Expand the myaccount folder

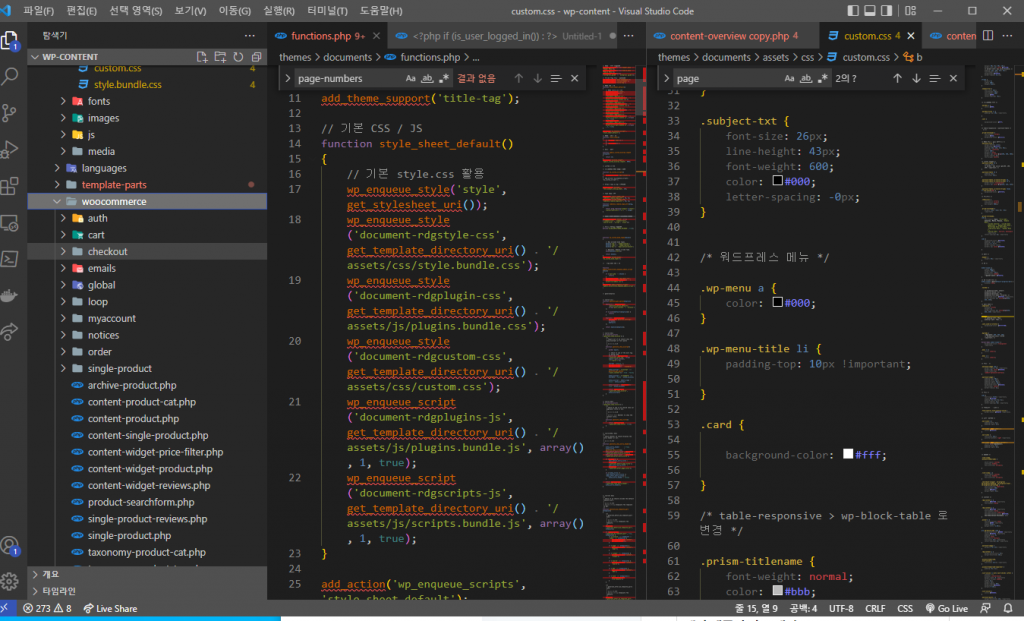pyautogui.click(x=63, y=318)
